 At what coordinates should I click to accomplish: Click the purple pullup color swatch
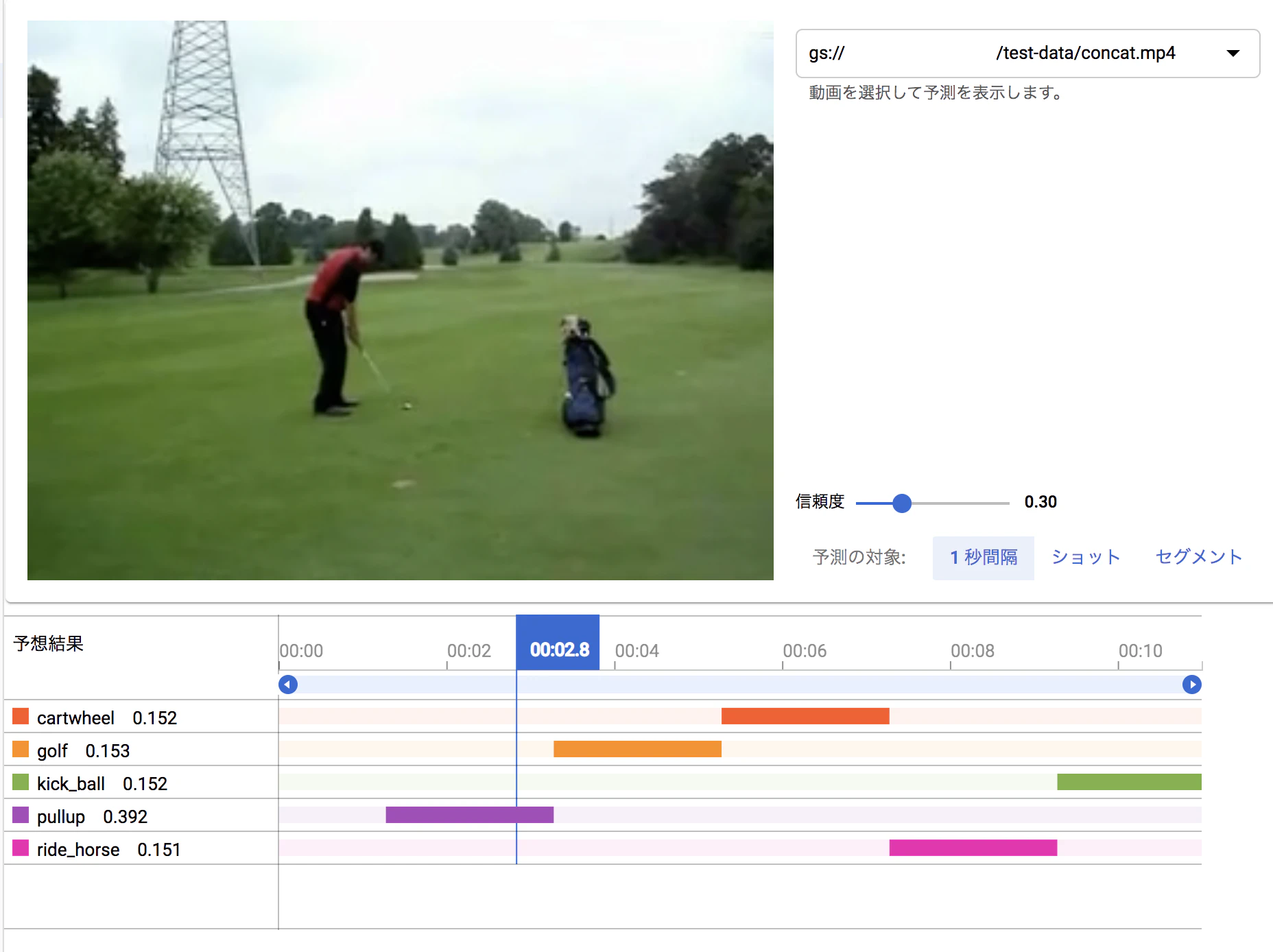pos(21,816)
